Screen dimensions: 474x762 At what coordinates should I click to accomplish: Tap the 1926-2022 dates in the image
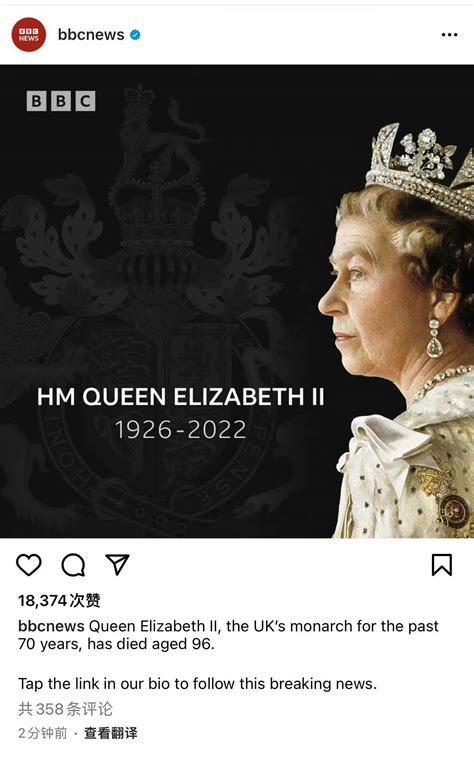(181, 430)
